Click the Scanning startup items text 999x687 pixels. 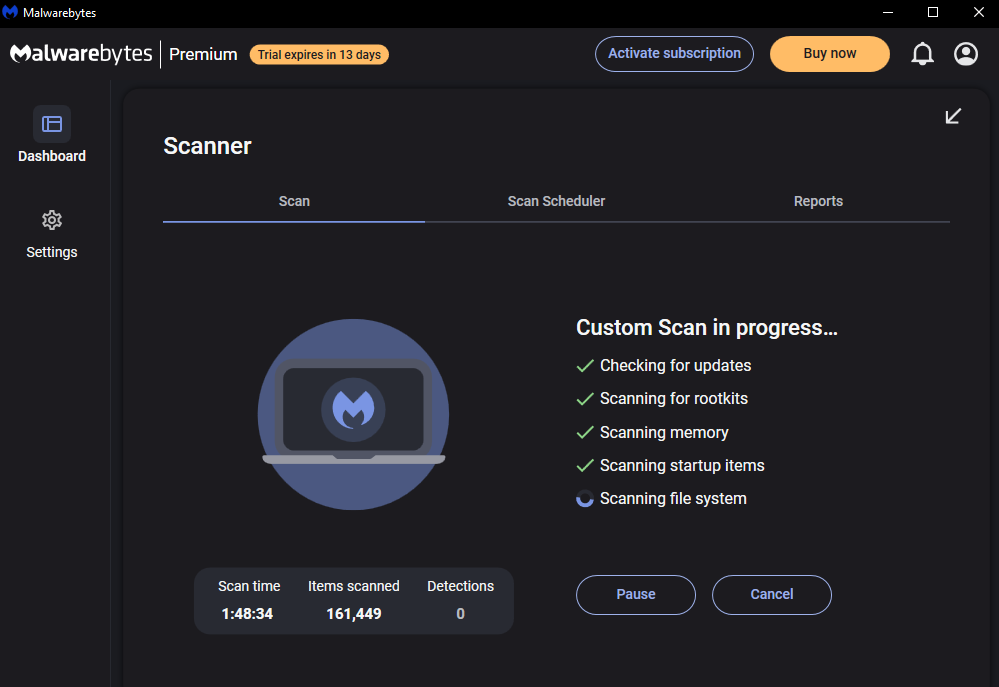[x=682, y=466]
